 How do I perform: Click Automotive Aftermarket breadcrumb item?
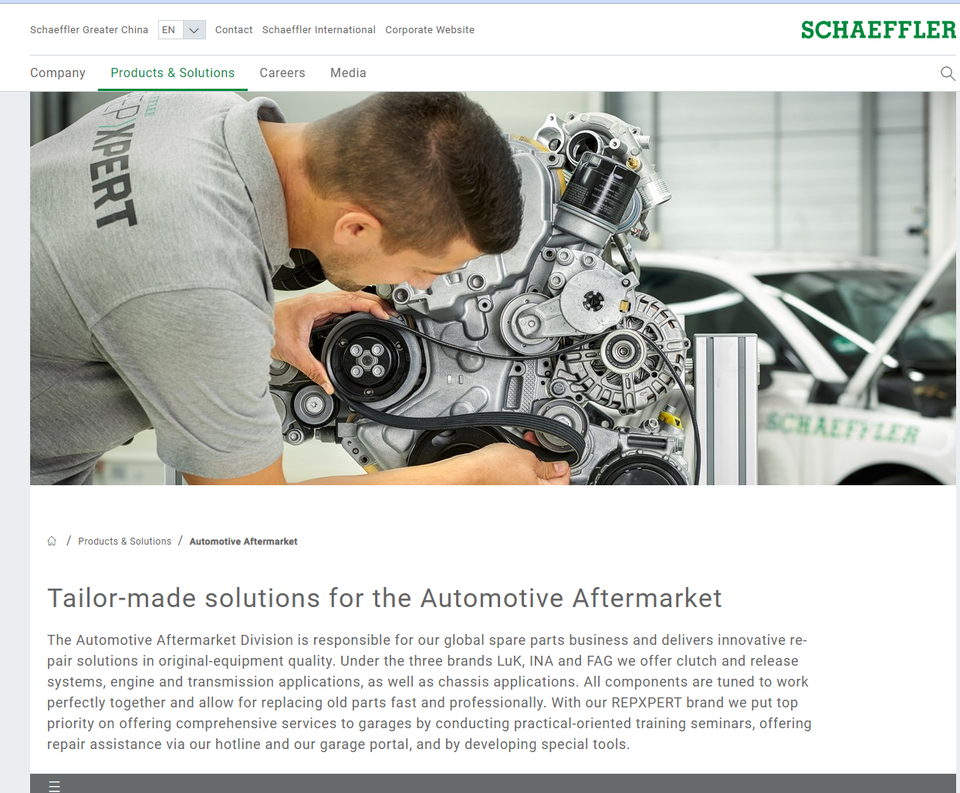pos(244,541)
